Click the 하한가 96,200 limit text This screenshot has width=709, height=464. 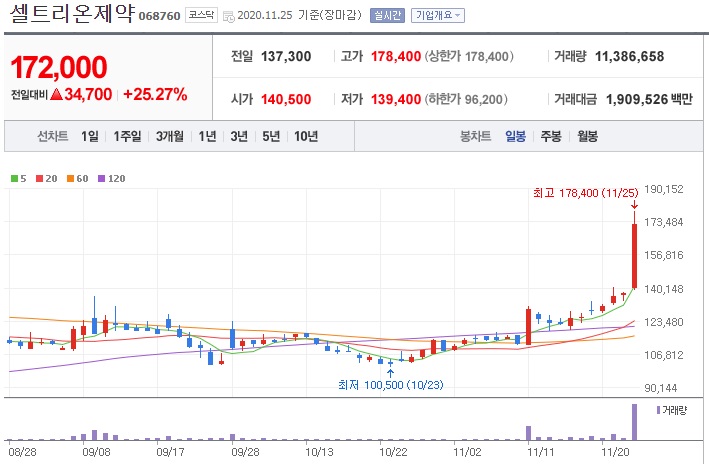tap(465, 99)
